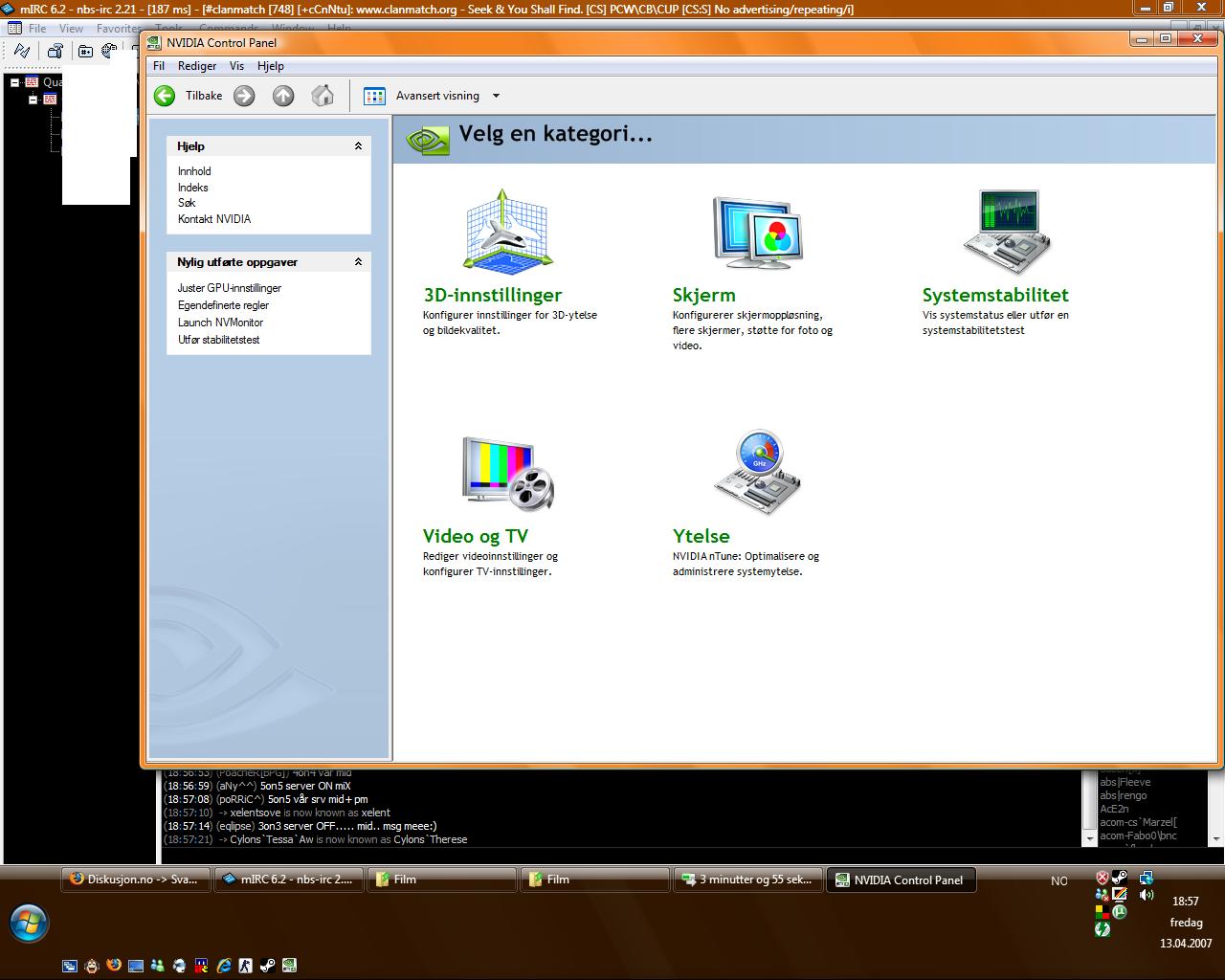The height and width of the screenshot is (980, 1225).
Task: Click the network icon in system tray
Action: (1146, 878)
